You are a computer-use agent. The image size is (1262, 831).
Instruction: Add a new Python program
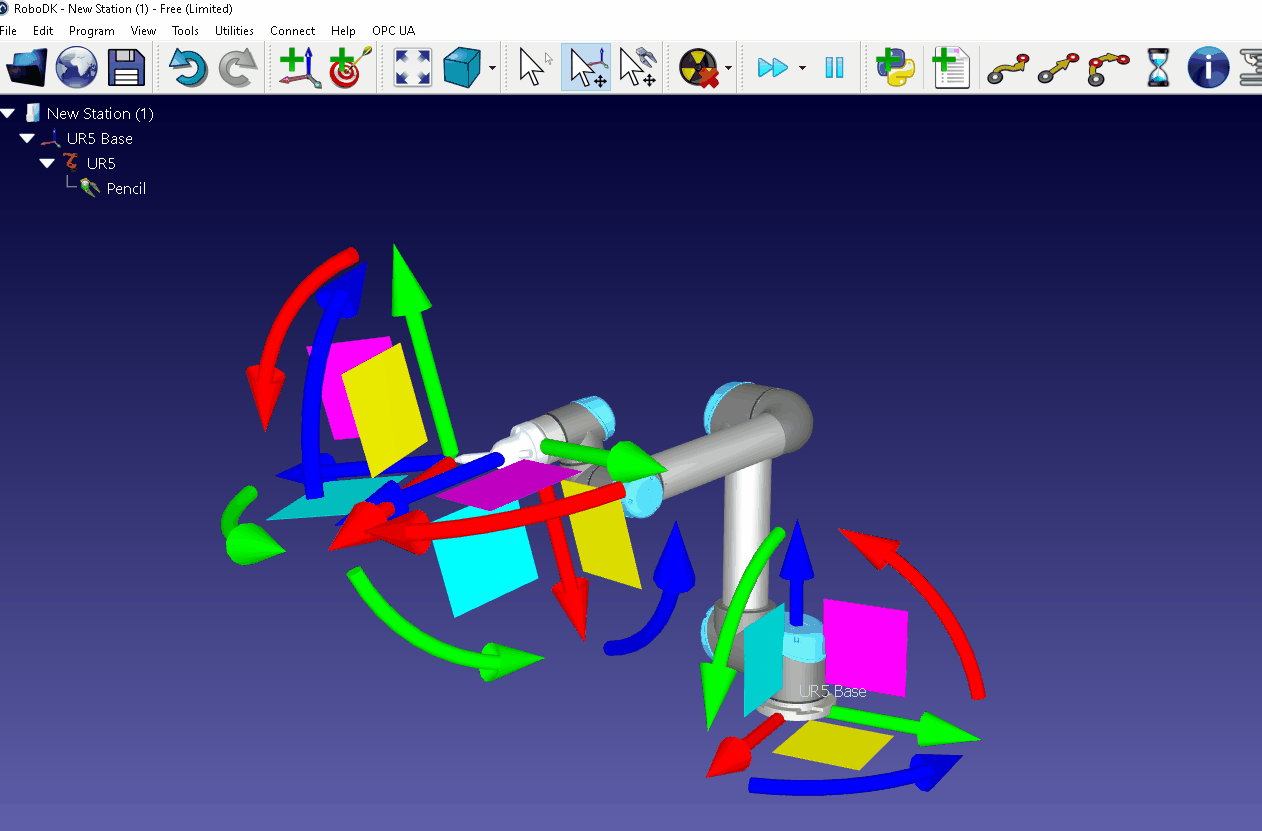pyautogui.click(x=895, y=68)
